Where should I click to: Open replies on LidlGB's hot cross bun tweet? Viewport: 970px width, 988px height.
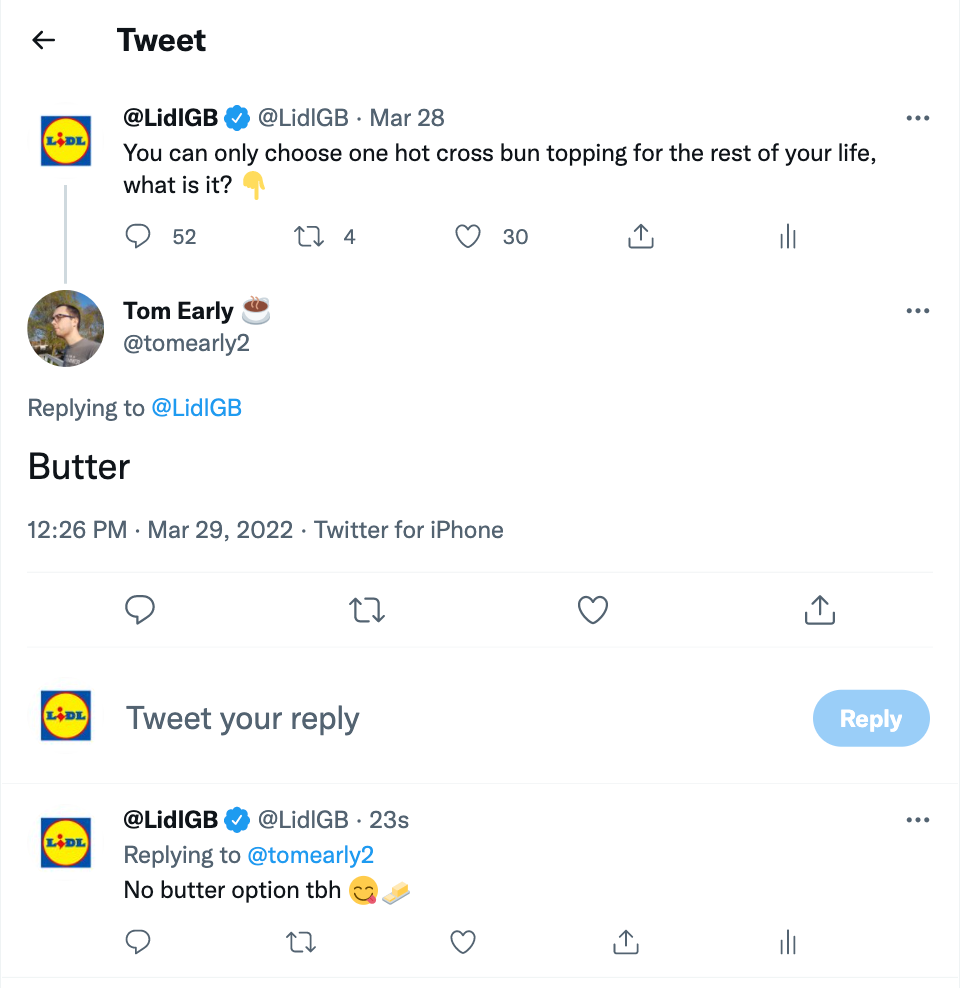[x=137, y=236]
